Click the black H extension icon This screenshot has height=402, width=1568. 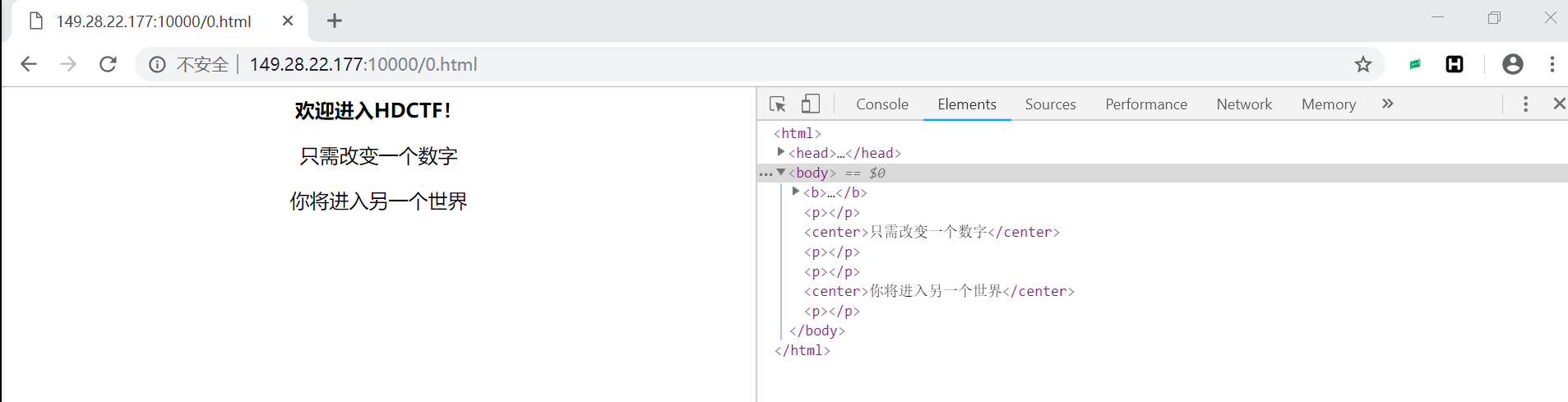point(1455,64)
